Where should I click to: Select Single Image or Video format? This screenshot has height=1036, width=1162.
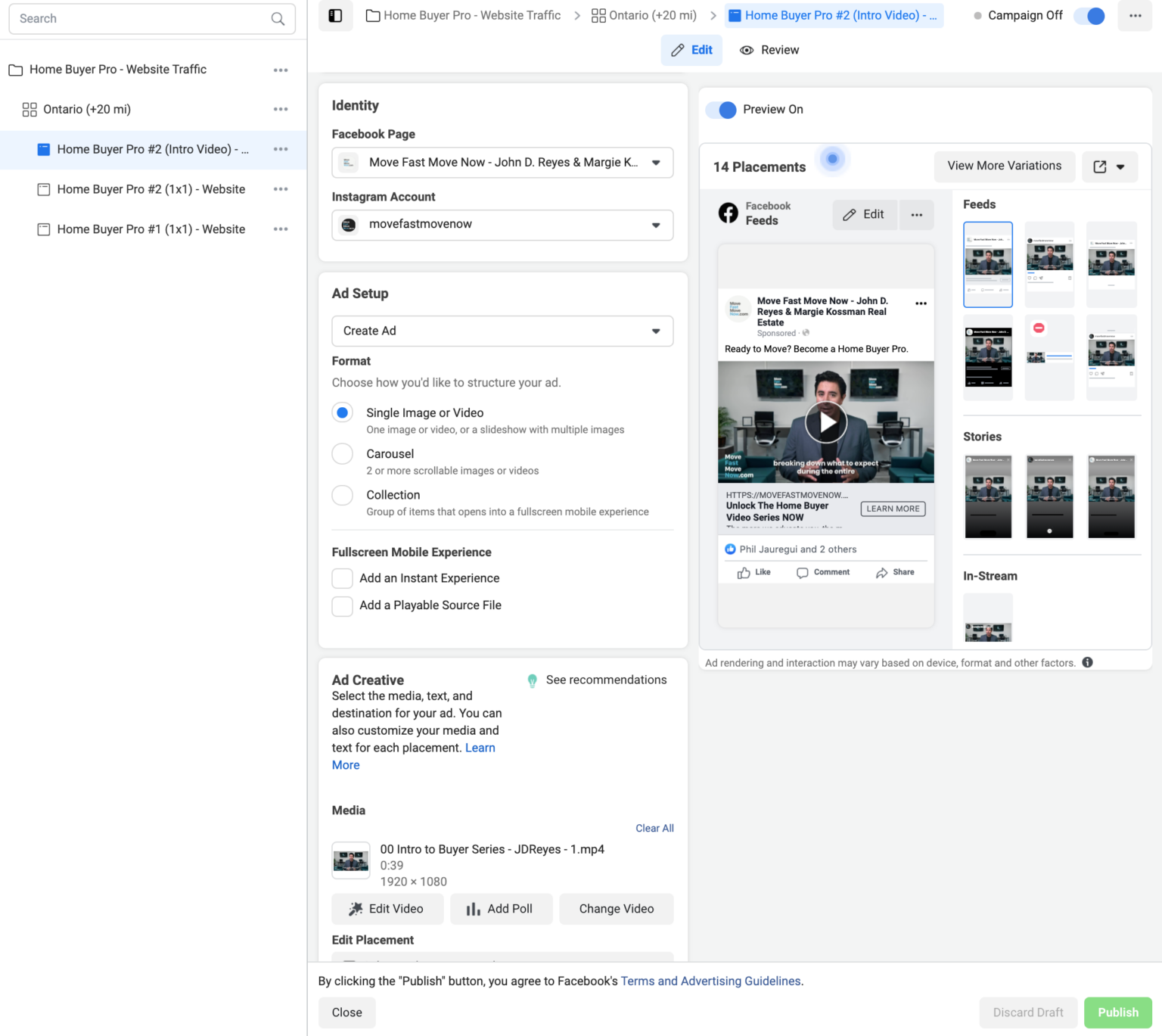point(343,412)
